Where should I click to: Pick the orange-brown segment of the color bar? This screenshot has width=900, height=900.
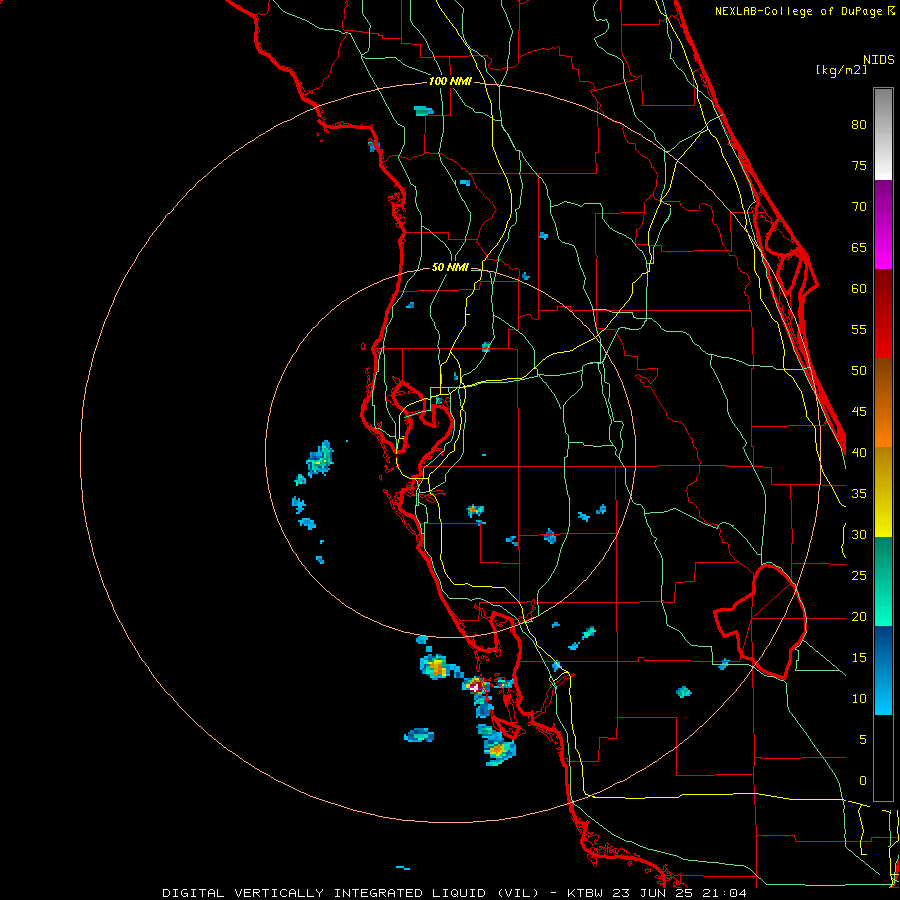[x=883, y=403]
